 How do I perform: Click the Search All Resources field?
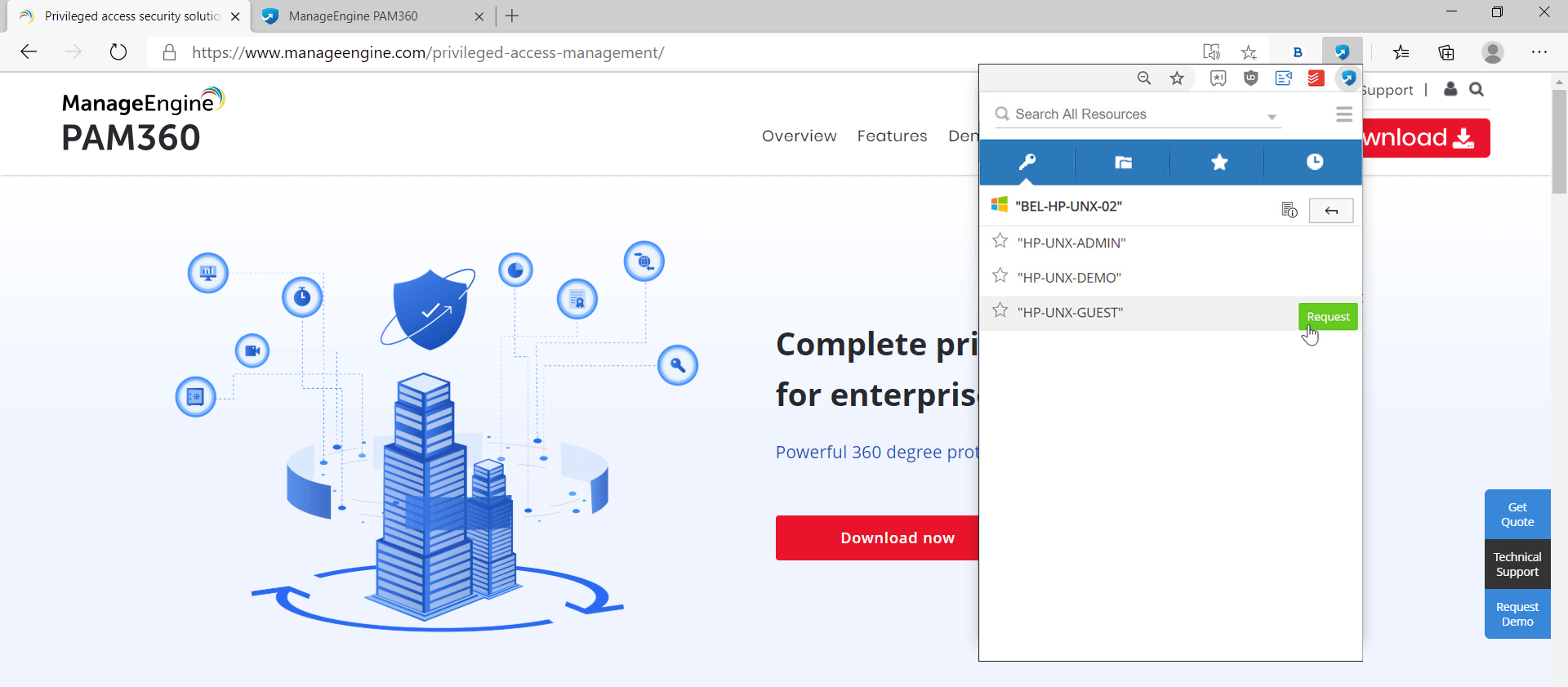coord(1137,114)
